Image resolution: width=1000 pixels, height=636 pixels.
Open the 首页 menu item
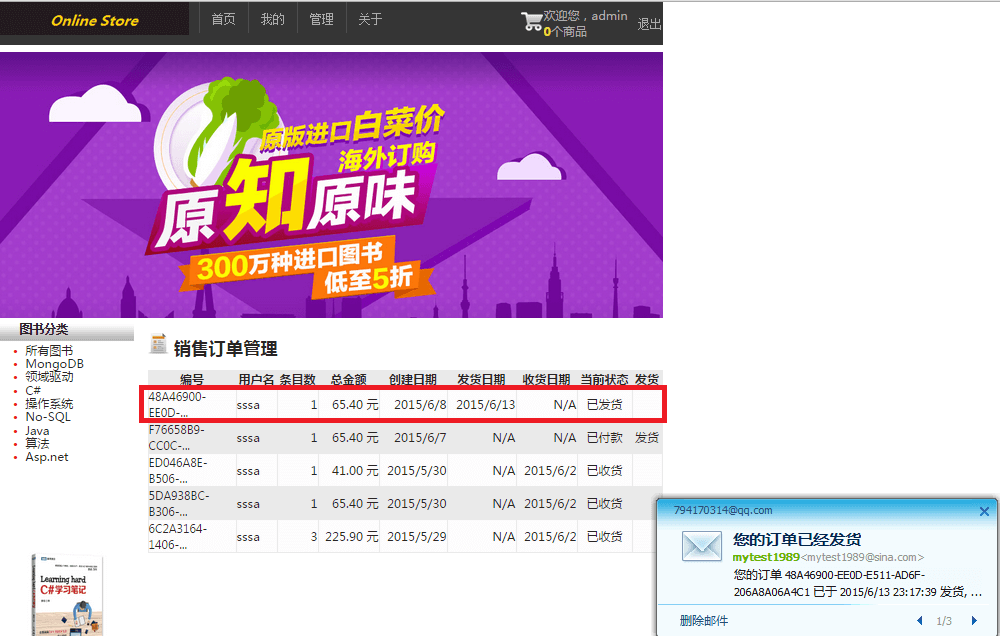tap(223, 19)
